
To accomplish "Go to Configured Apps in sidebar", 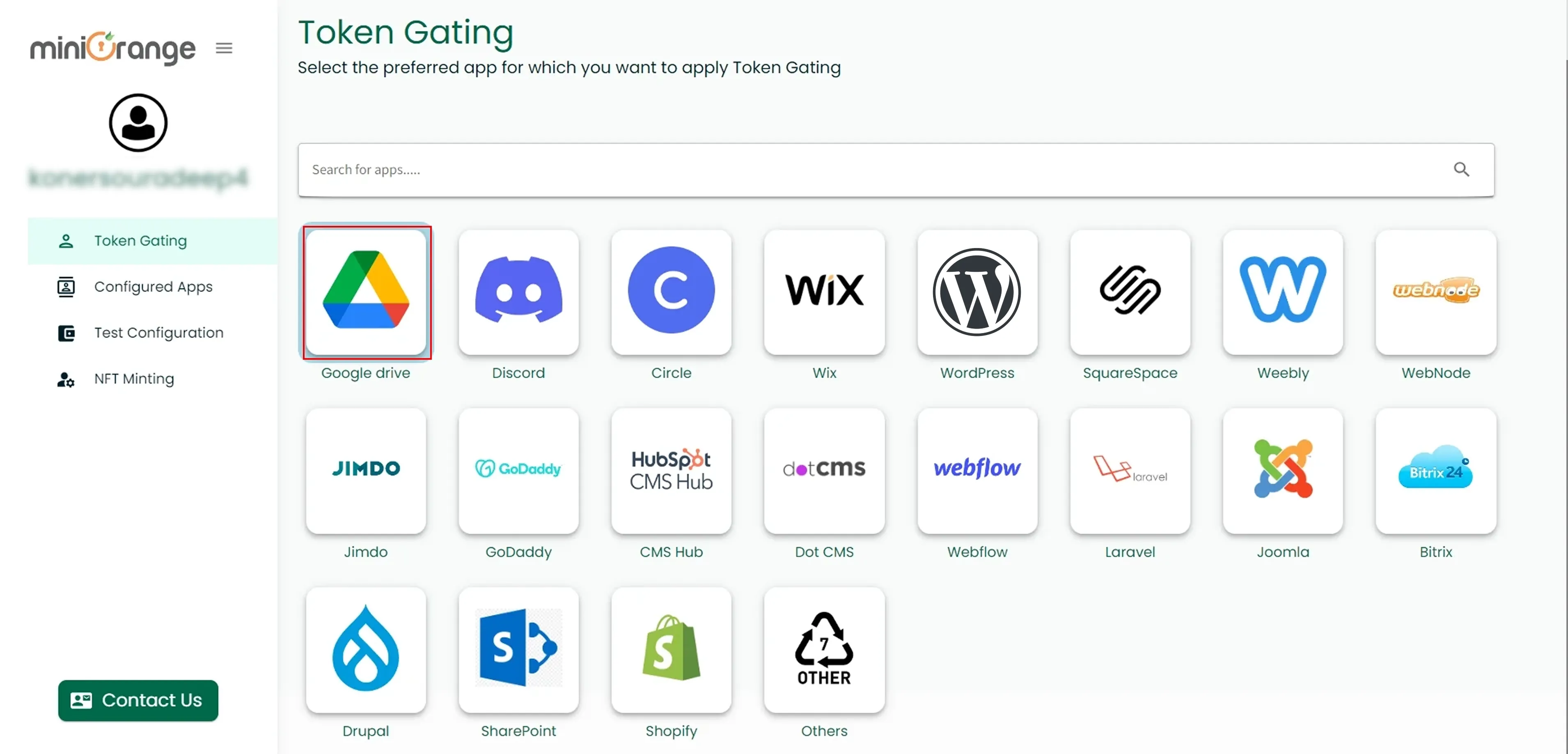I will pyautogui.click(x=153, y=287).
